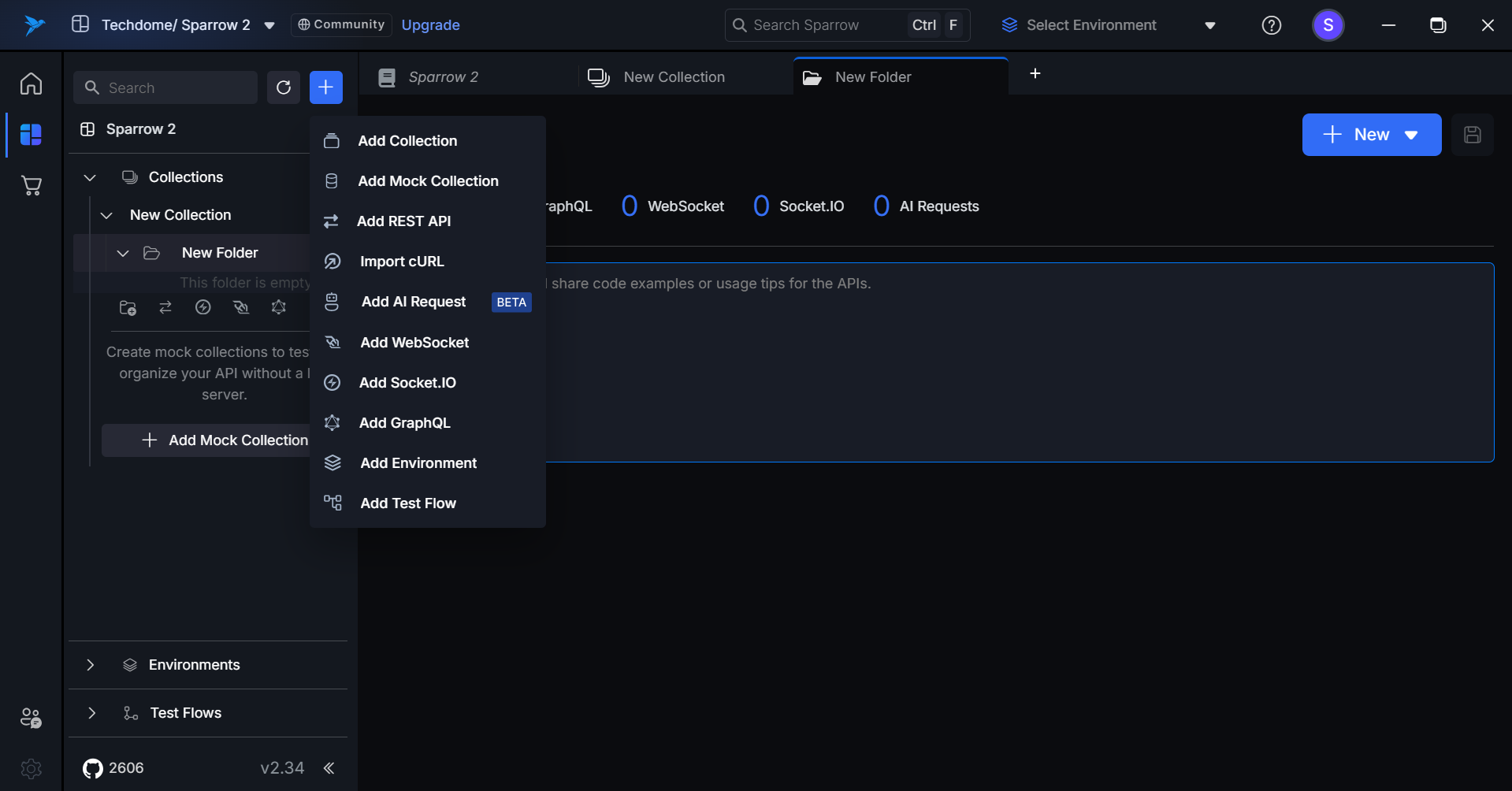Choose Add Test Flow menu entry
This screenshot has height=791, width=1512.
(408, 503)
